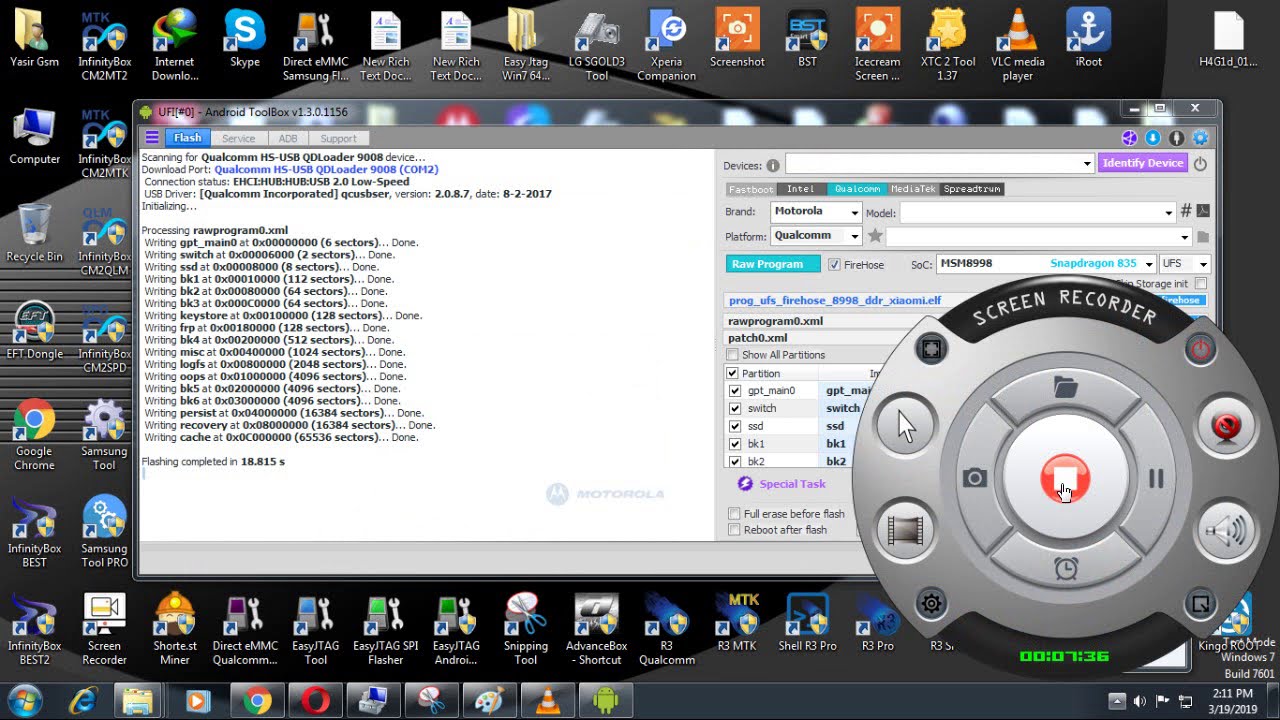1280x720 pixels.
Task: Click the purple globe icon in ToolBox header
Action: [1129, 138]
